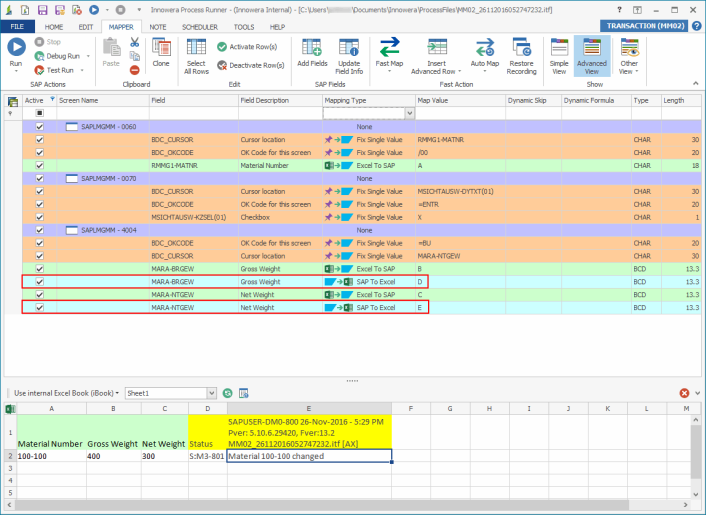The width and height of the screenshot is (706, 515).
Task: Click Activate Row(s) button
Action: coord(249,47)
